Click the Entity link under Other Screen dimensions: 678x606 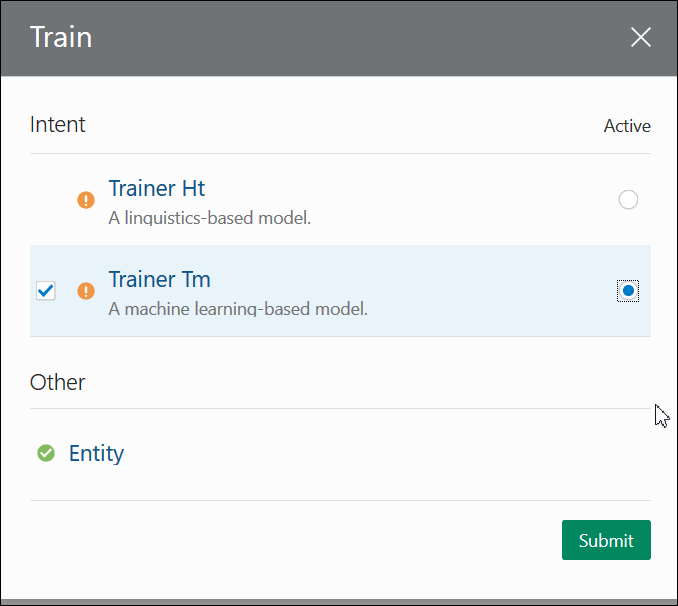pos(96,453)
